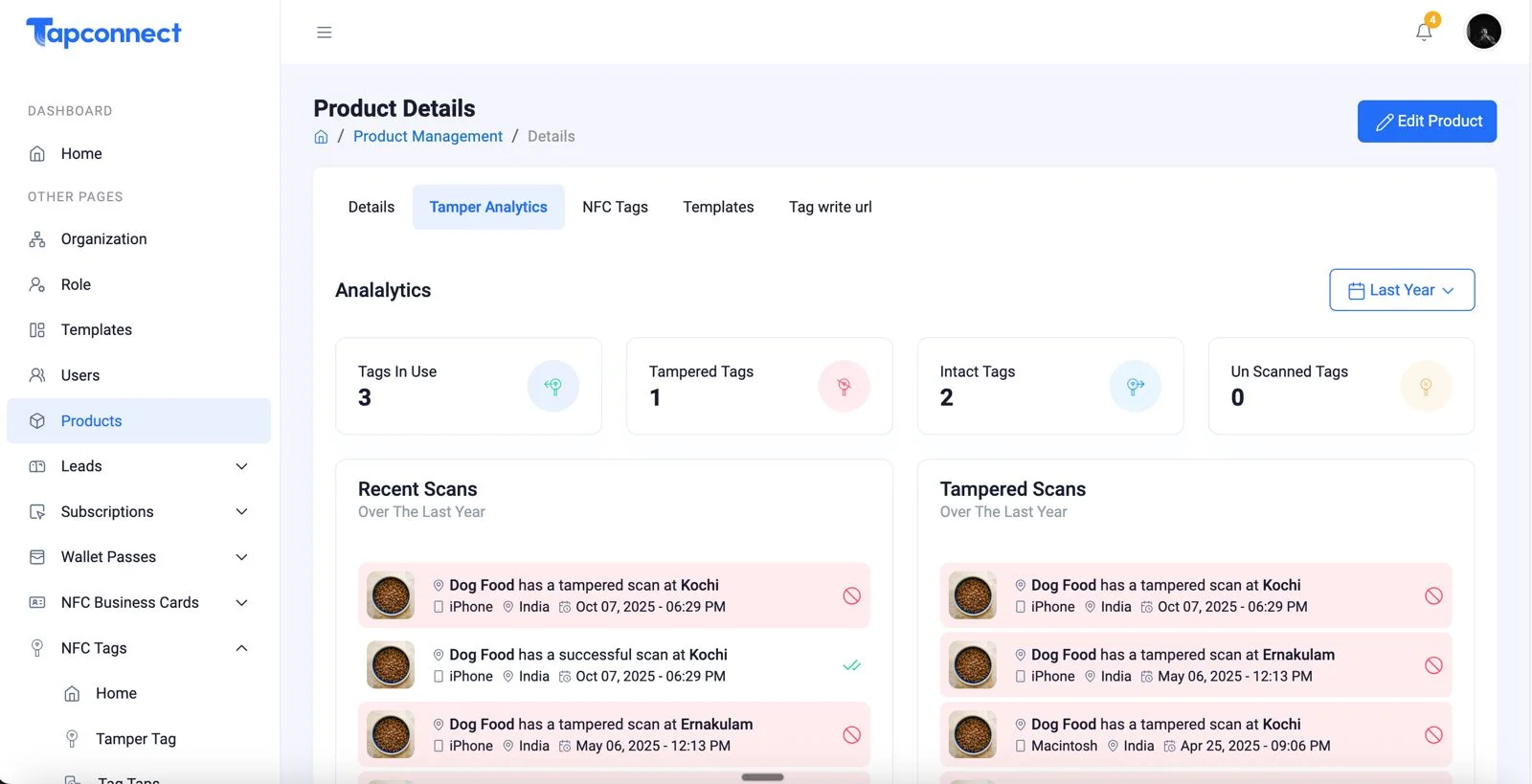Click the Tamper Tag pin icon
This screenshot has width=1532, height=784.
click(x=72, y=739)
